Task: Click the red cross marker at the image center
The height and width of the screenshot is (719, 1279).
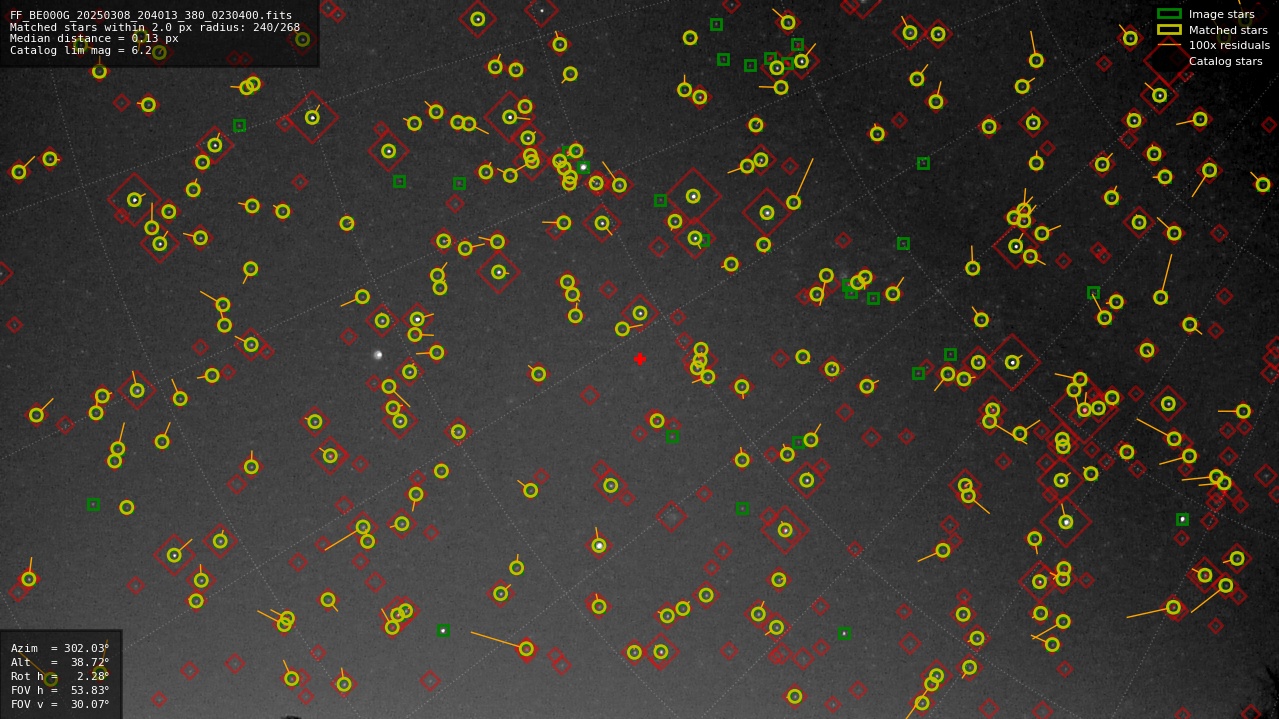Action: (640, 359)
